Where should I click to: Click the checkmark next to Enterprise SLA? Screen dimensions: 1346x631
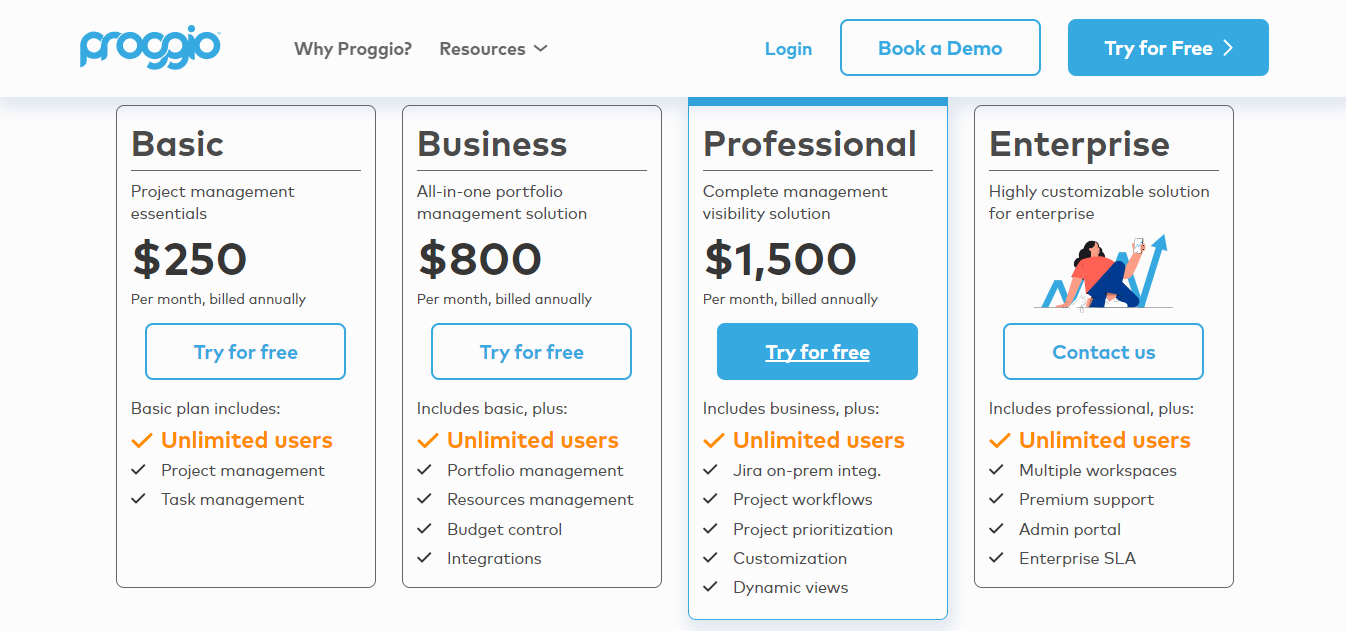click(x=997, y=558)
